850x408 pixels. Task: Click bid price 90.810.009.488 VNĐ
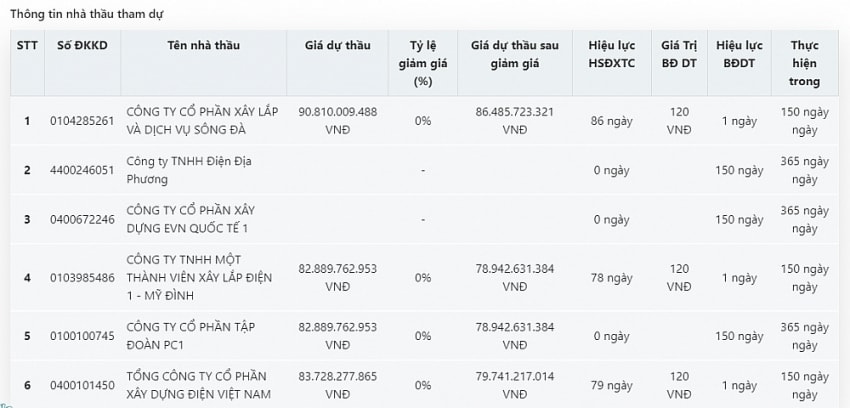337,121
